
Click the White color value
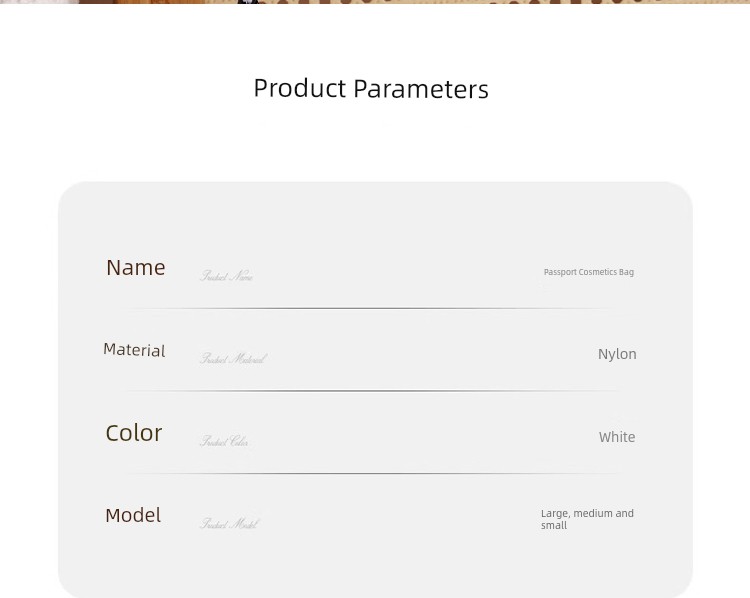(617, 437)
